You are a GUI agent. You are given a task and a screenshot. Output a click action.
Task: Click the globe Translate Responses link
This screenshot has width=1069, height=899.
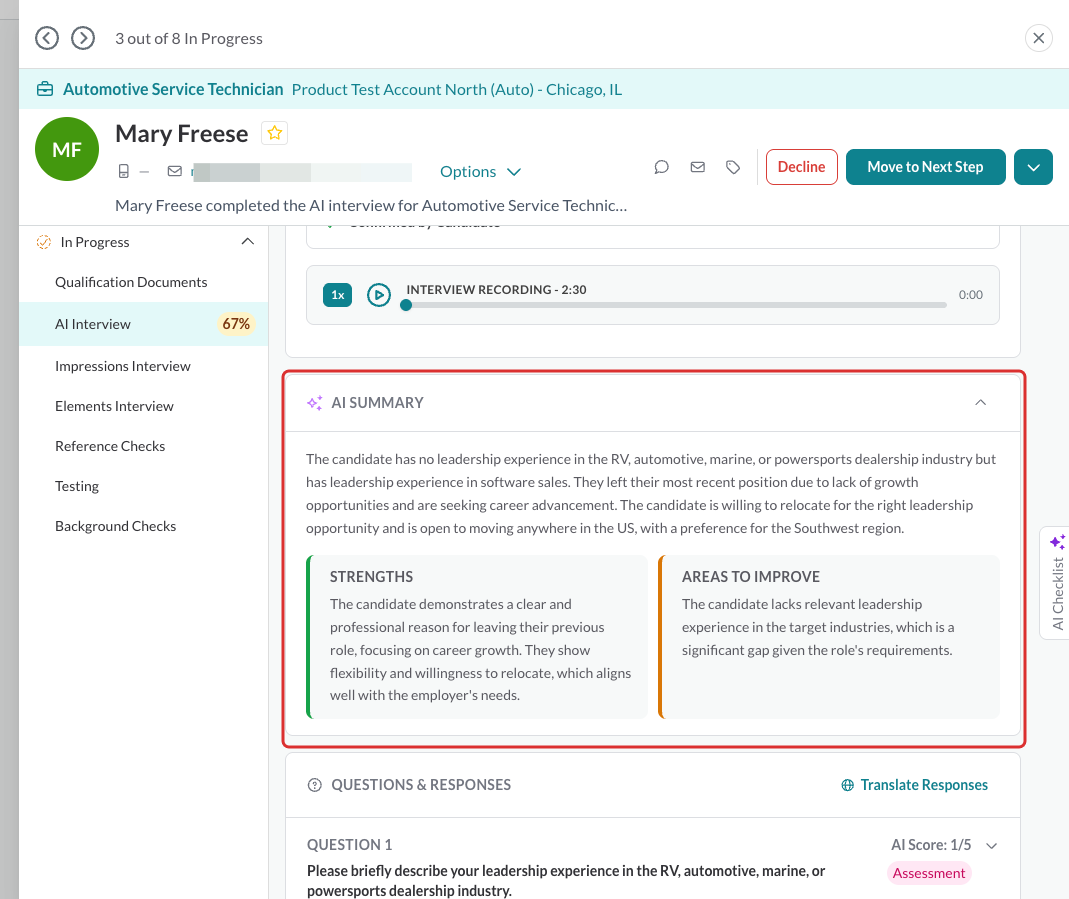pos(914,785)
